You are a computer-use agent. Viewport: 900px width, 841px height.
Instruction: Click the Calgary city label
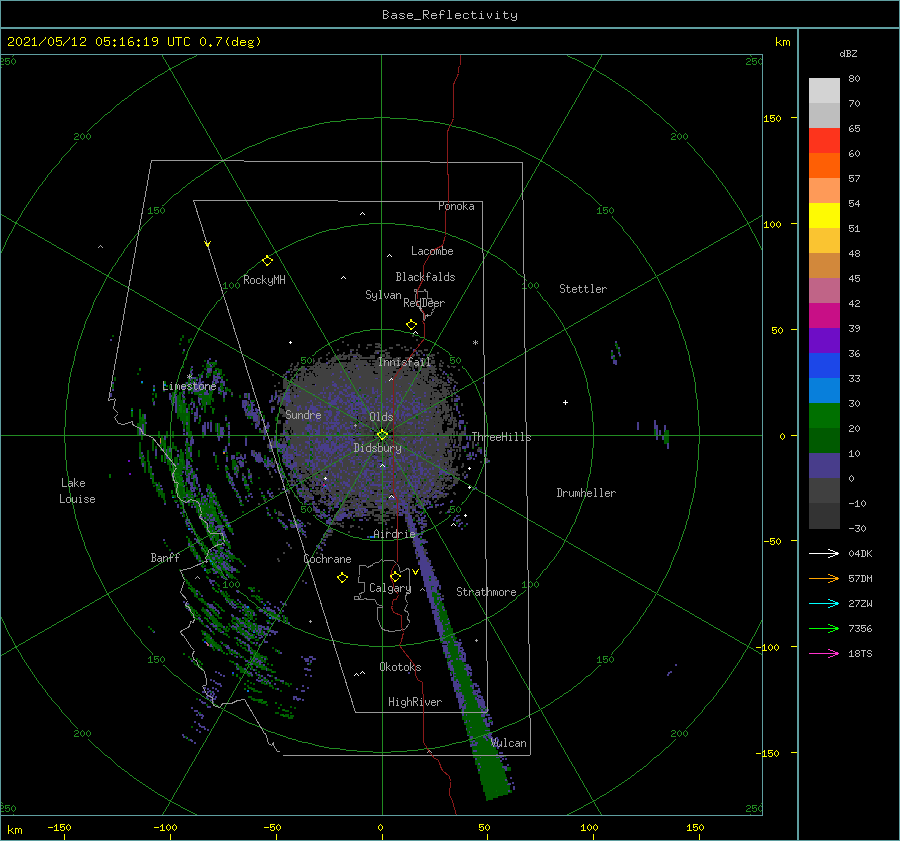click(390, 588)
